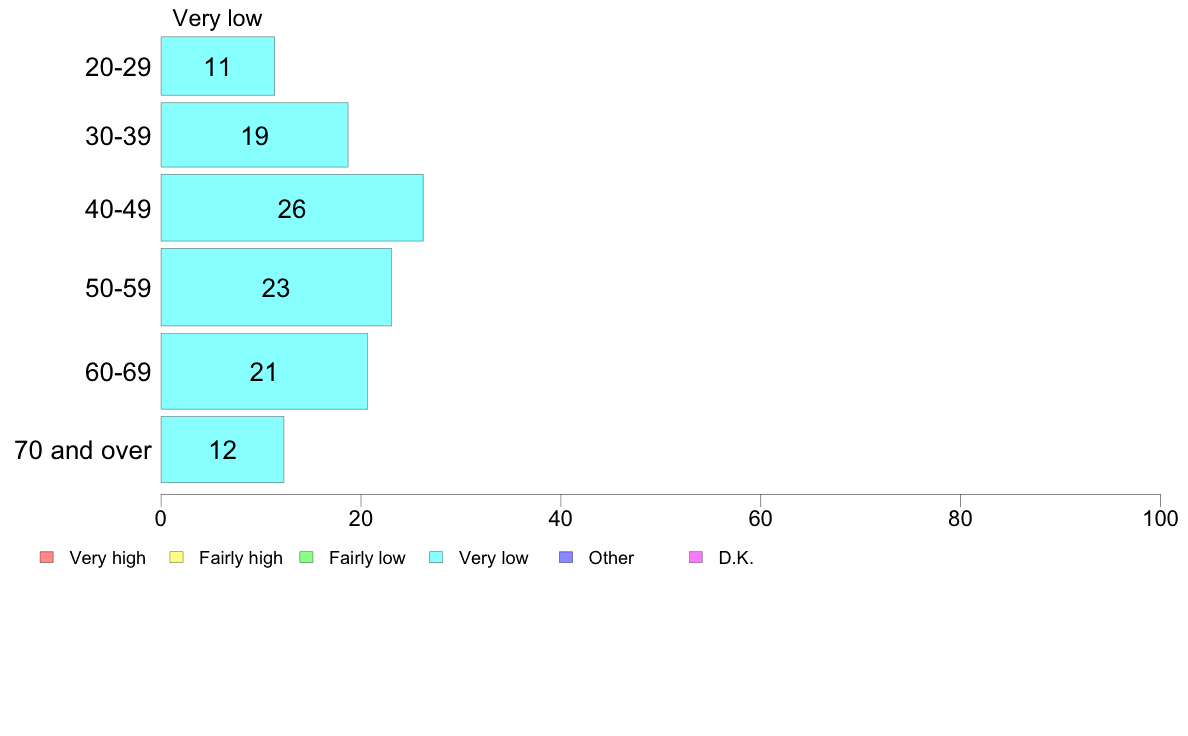The width and height of the screenshot is (1188, 736).
Task: Select the 60-69 bar showing 21
Action: pos(264,371)
